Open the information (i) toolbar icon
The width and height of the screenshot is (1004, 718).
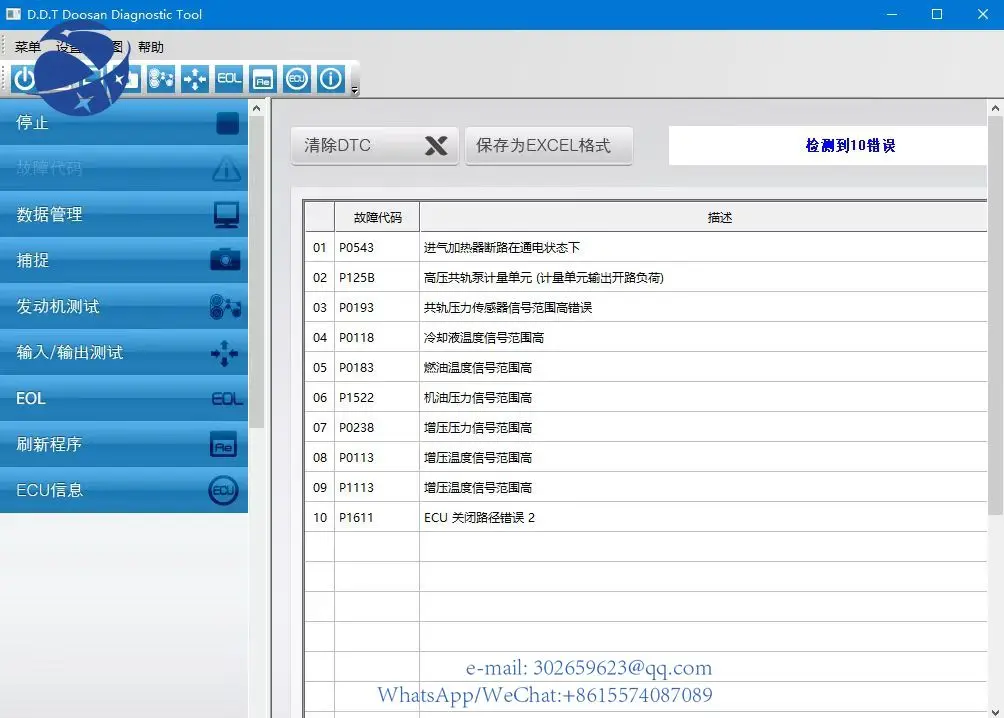coord(331,79)
